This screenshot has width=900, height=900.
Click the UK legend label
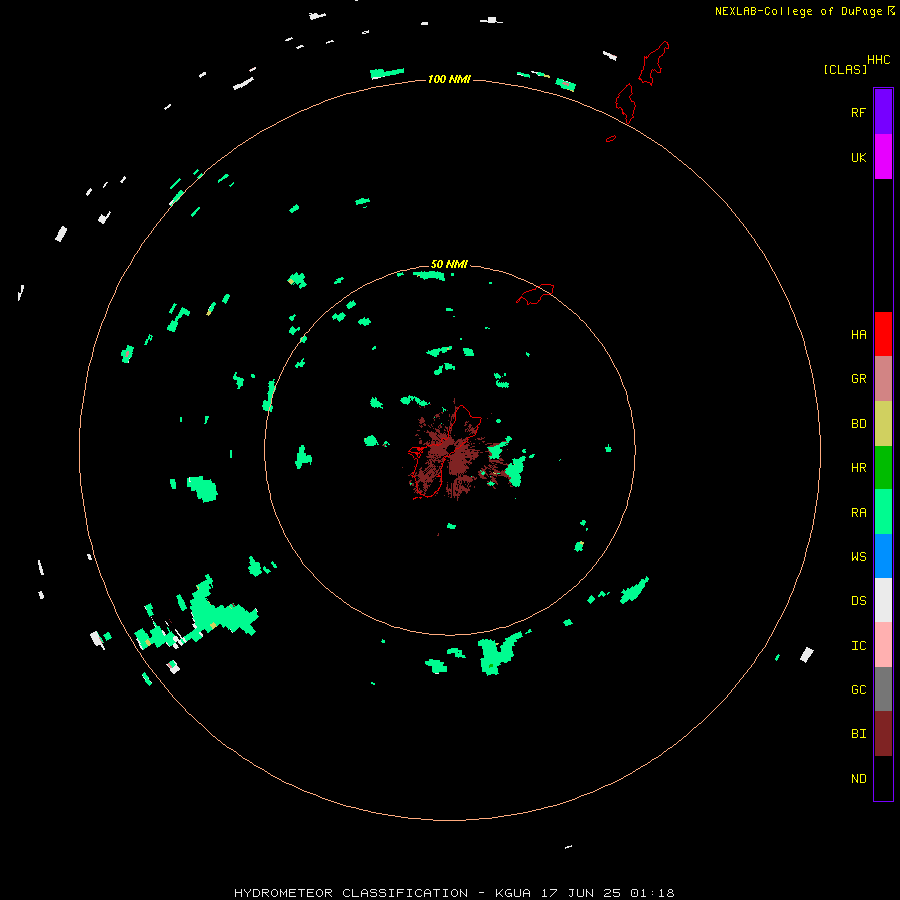click(x=858, y=157)
